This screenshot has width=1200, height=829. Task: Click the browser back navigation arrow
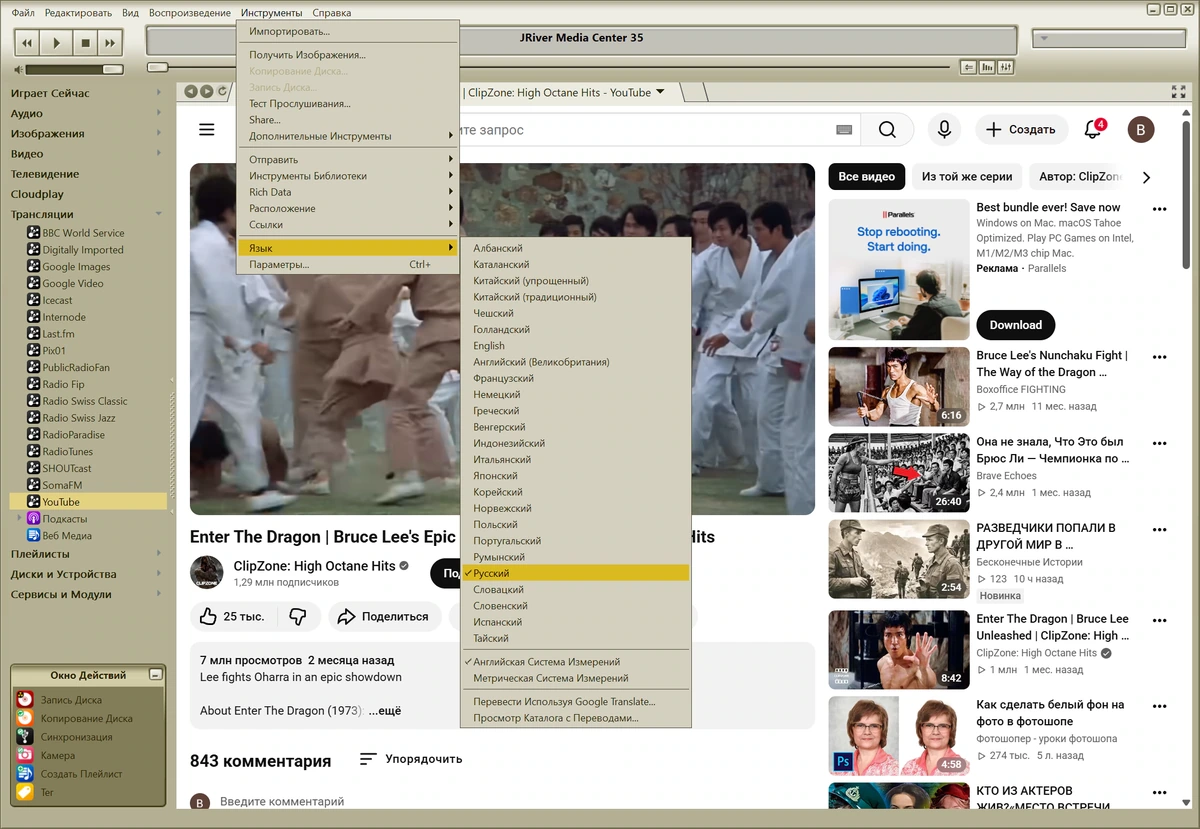191,91
